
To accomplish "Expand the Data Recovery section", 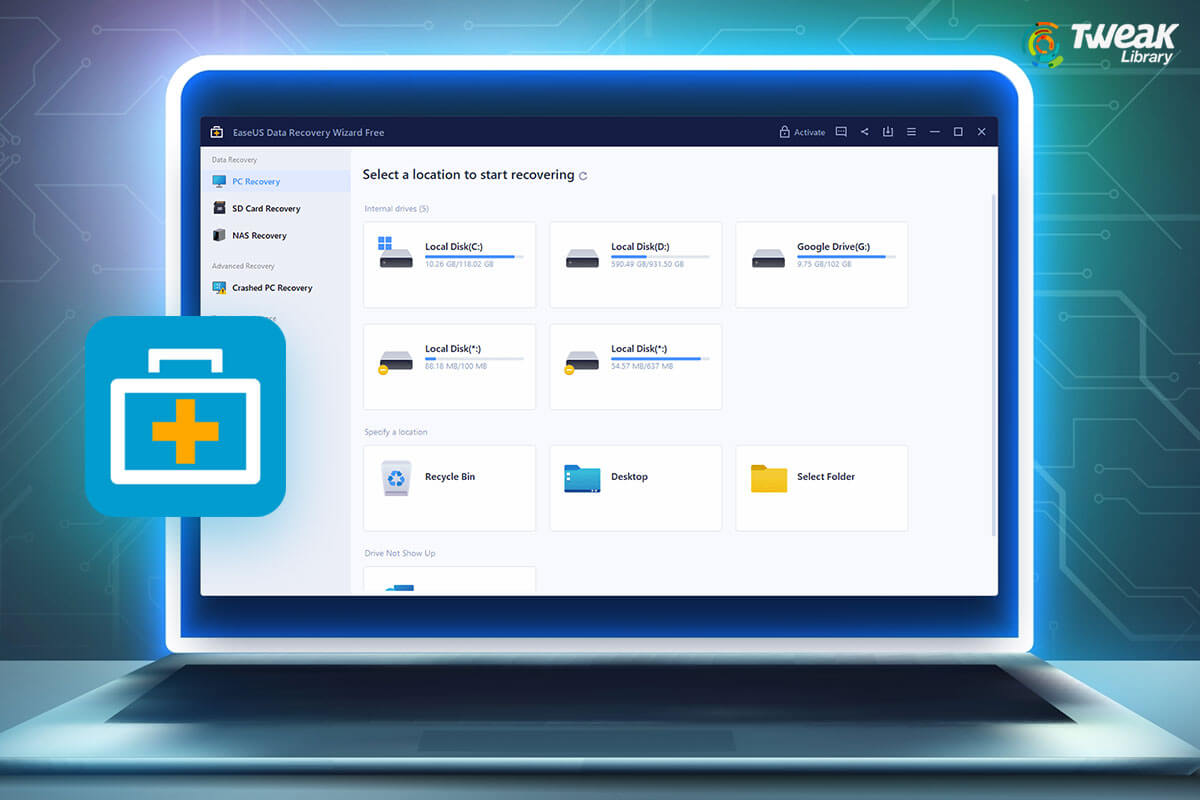I will [233, 159].
